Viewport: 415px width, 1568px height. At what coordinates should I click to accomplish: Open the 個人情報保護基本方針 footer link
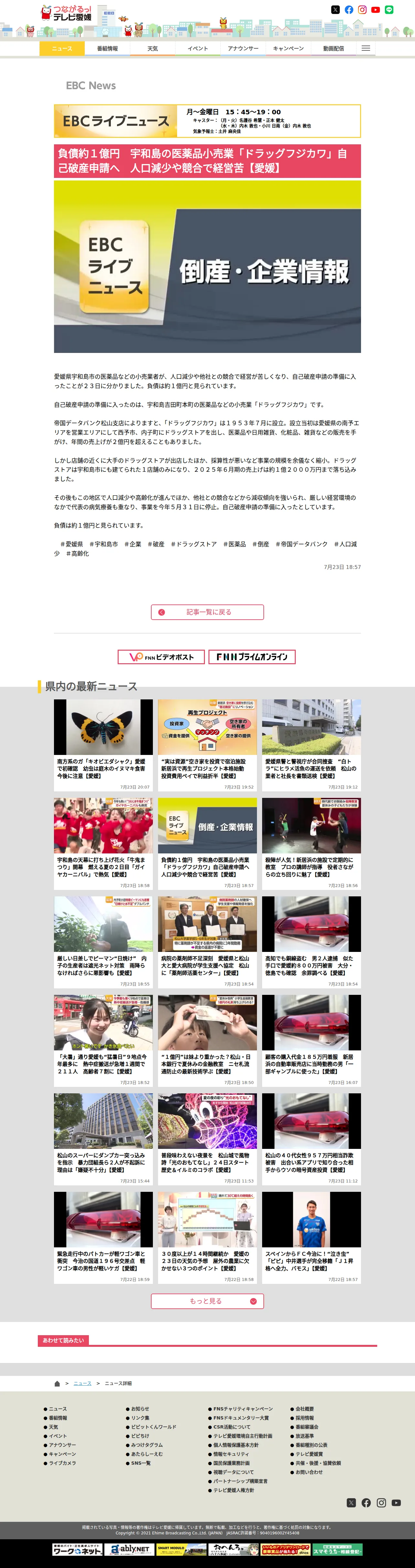point(236,1444)
